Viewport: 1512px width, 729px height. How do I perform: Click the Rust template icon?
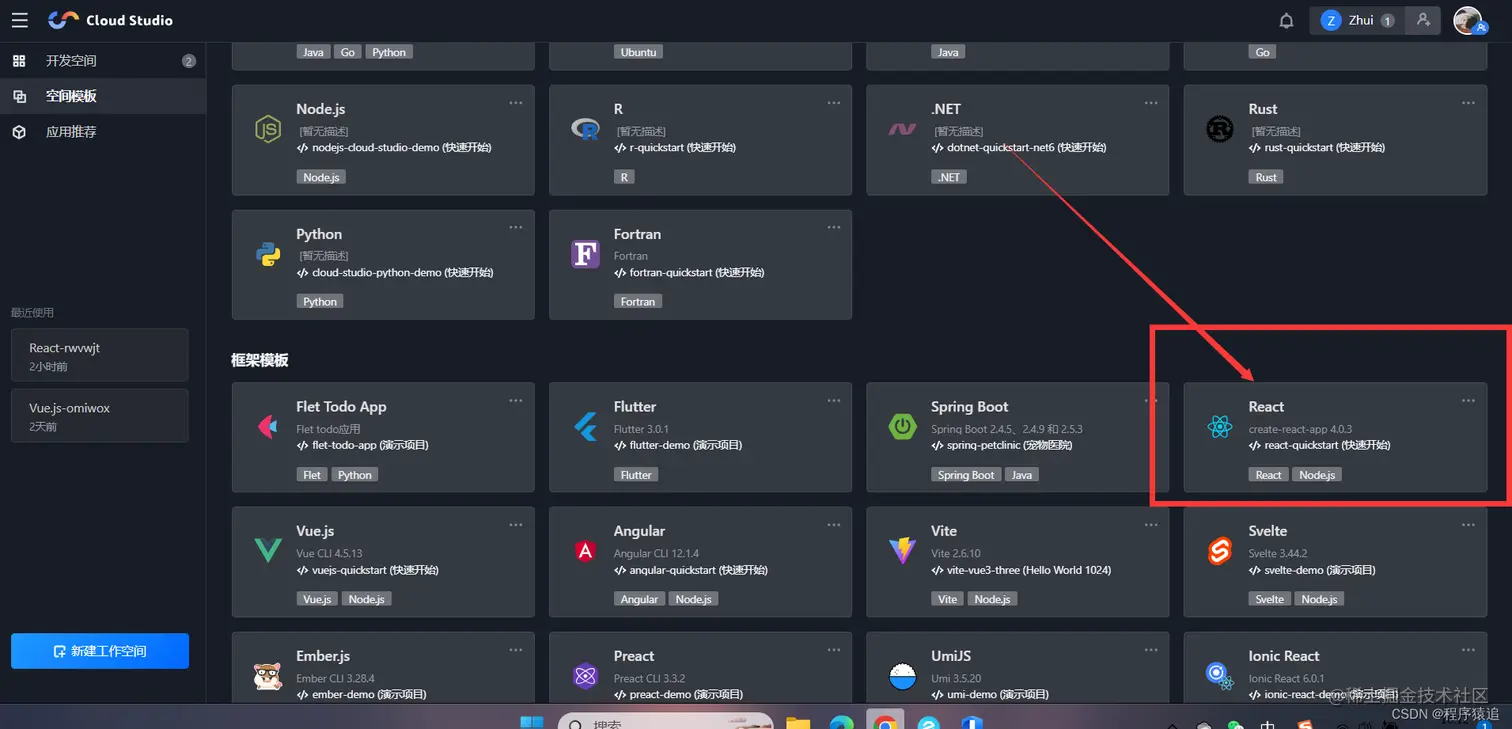[1219, 129]
